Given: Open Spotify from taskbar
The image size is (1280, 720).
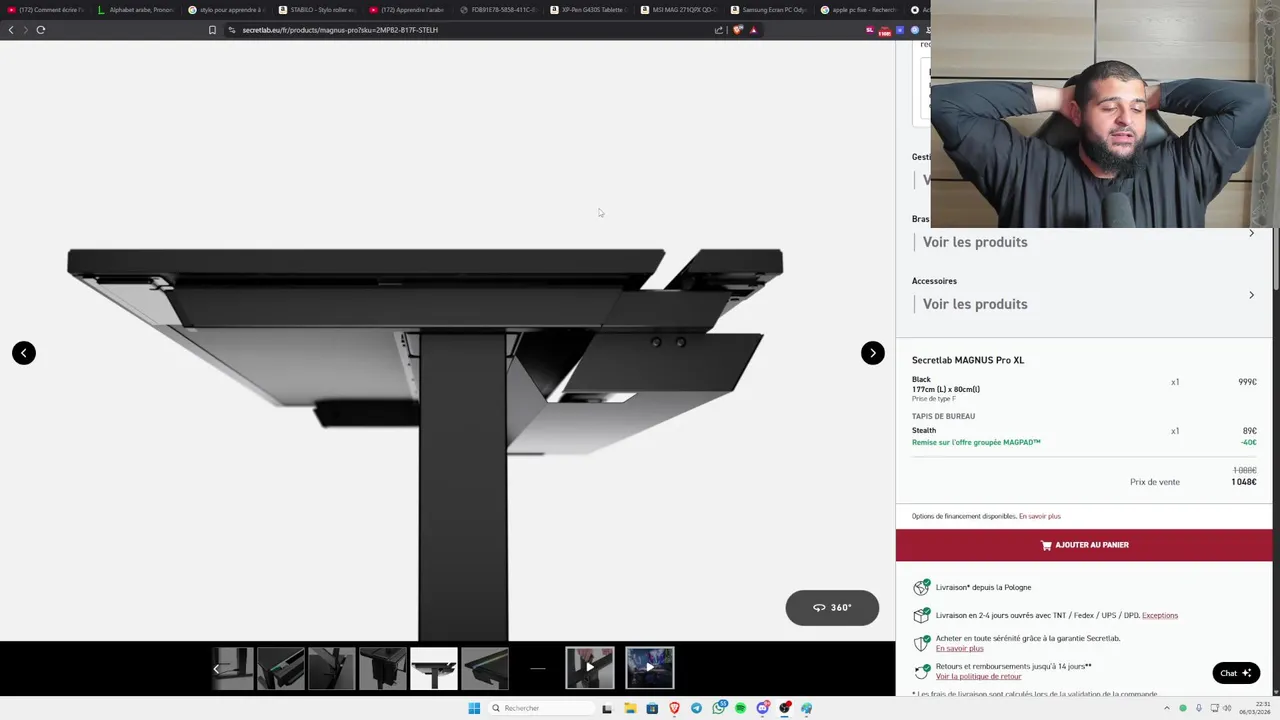Looking at the screenshot, I should (740, 708).
